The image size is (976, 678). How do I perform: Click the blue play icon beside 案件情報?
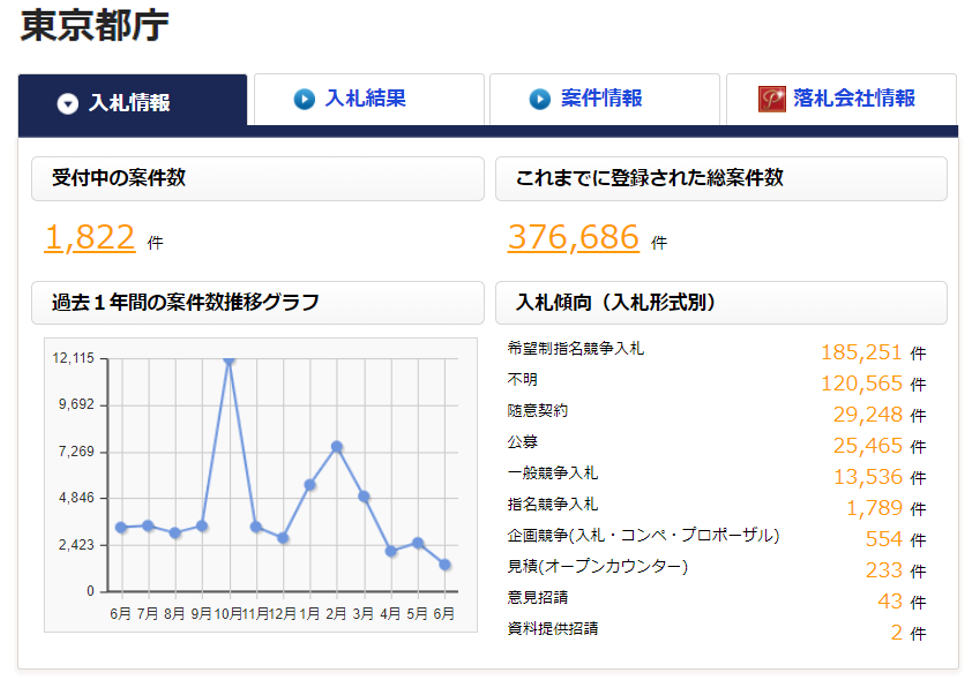click(x=540, y=99)
